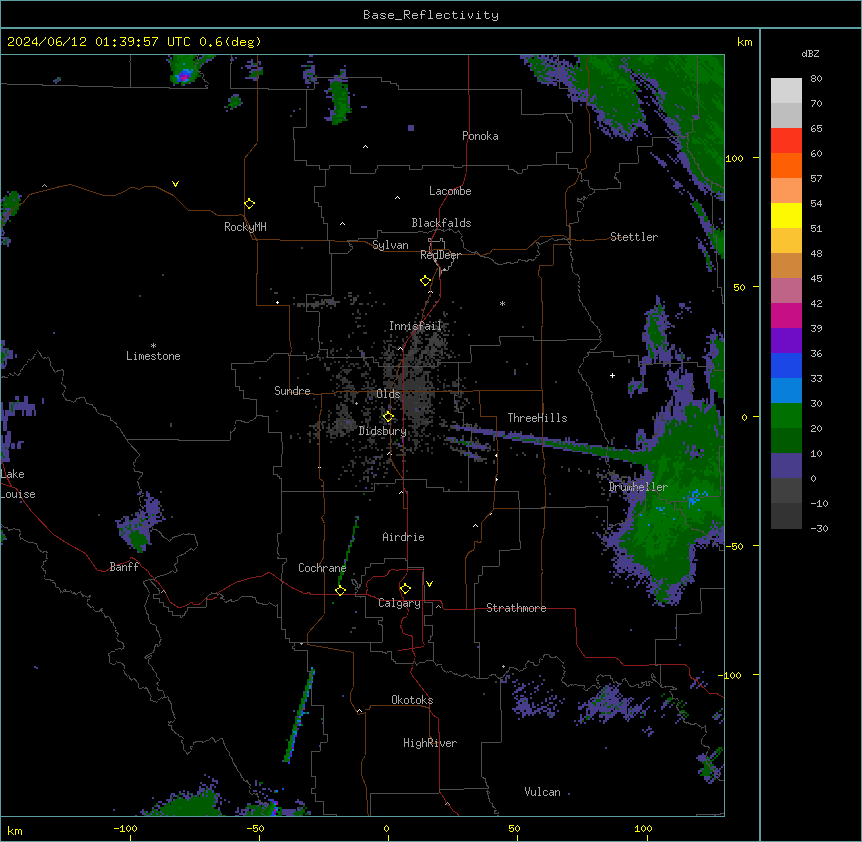862x842 pixels.
Task: Click the yellow v marker east of Calgary
Action: (x=429, y=584)
